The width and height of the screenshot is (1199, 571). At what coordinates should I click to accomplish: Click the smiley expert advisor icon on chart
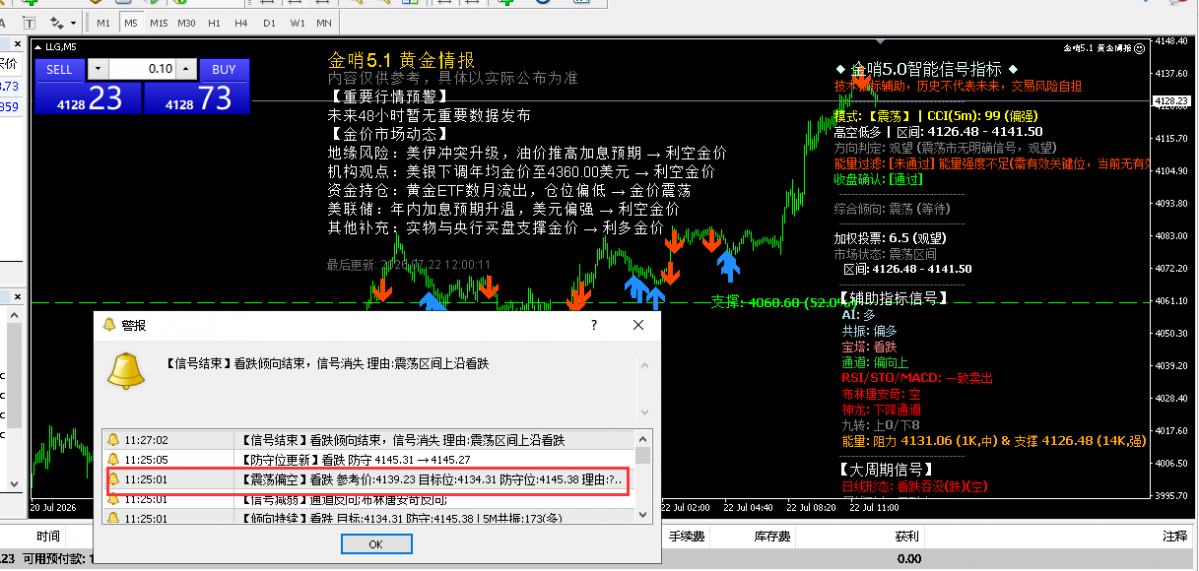pyautogui.click(x=1139, y=47)
